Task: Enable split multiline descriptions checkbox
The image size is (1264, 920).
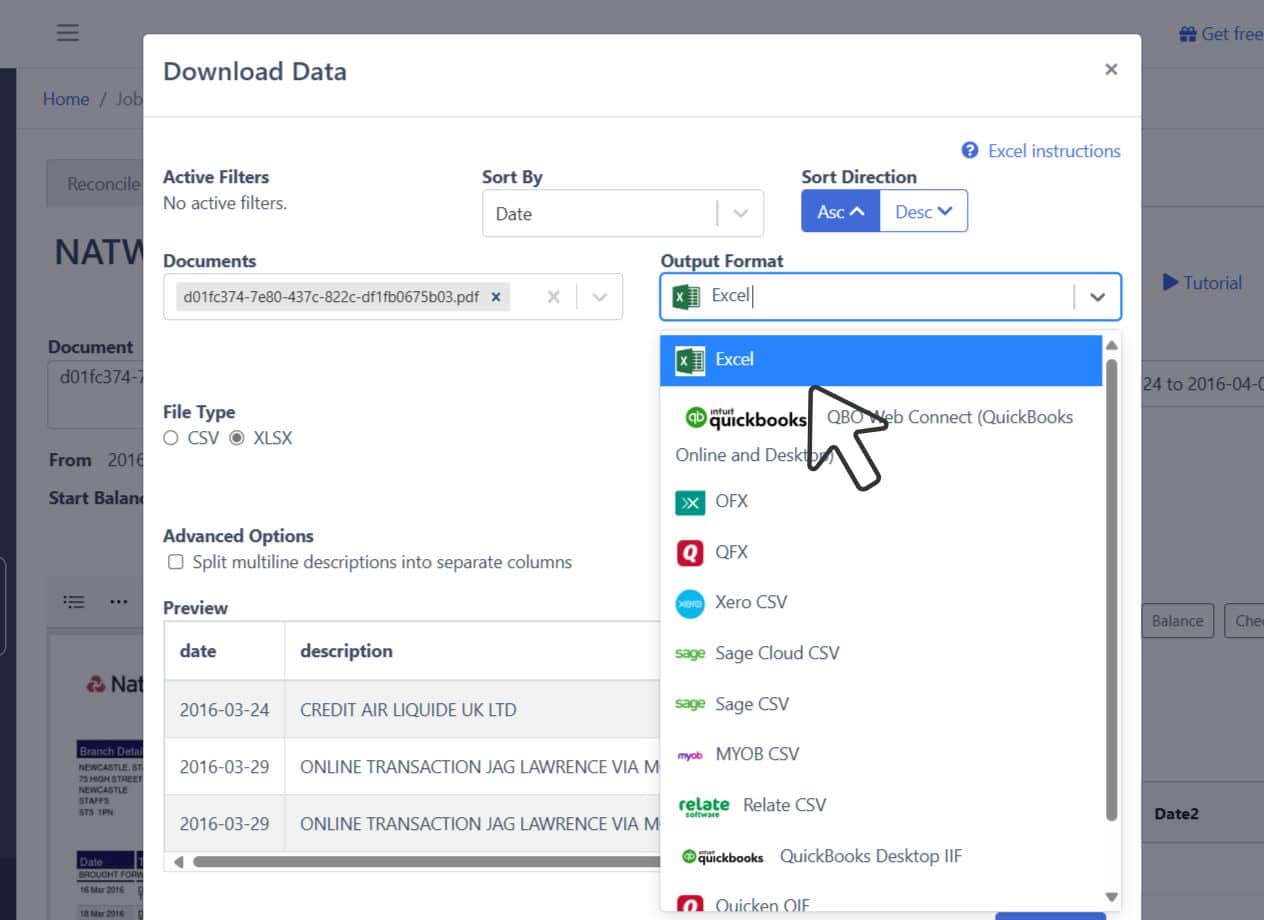Action: click(176, 562)
